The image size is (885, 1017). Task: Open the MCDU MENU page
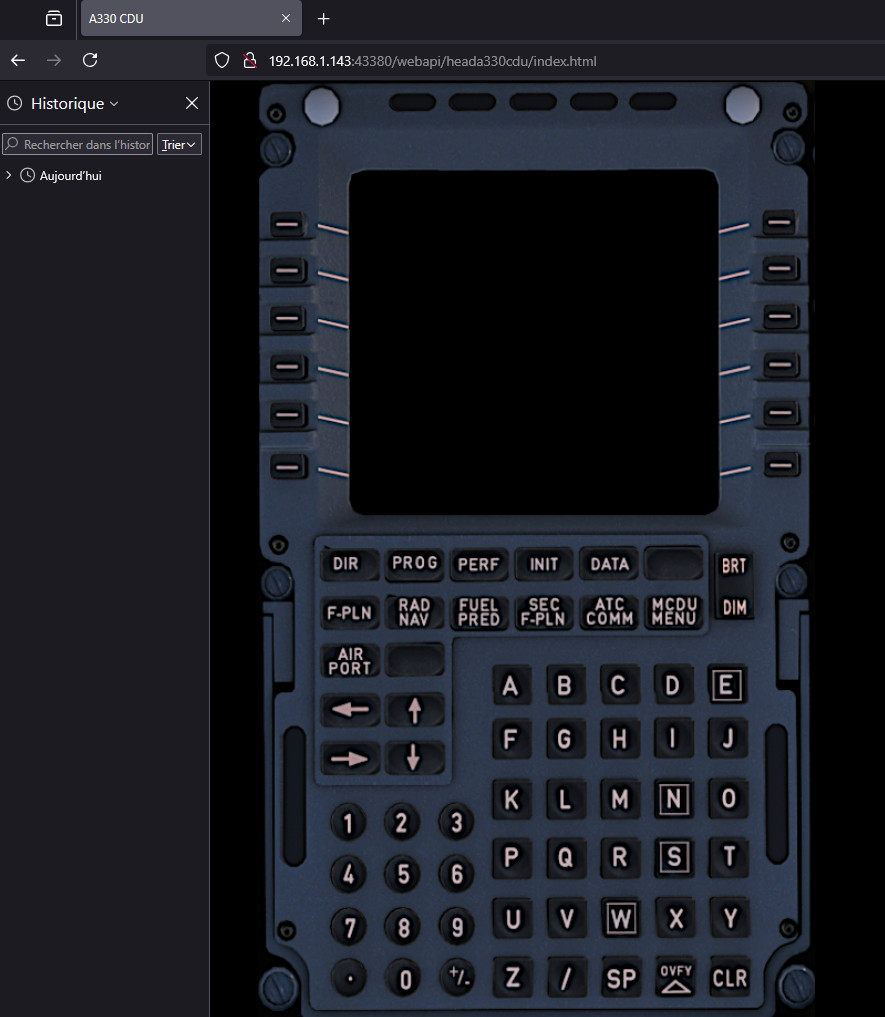point(673,611)
